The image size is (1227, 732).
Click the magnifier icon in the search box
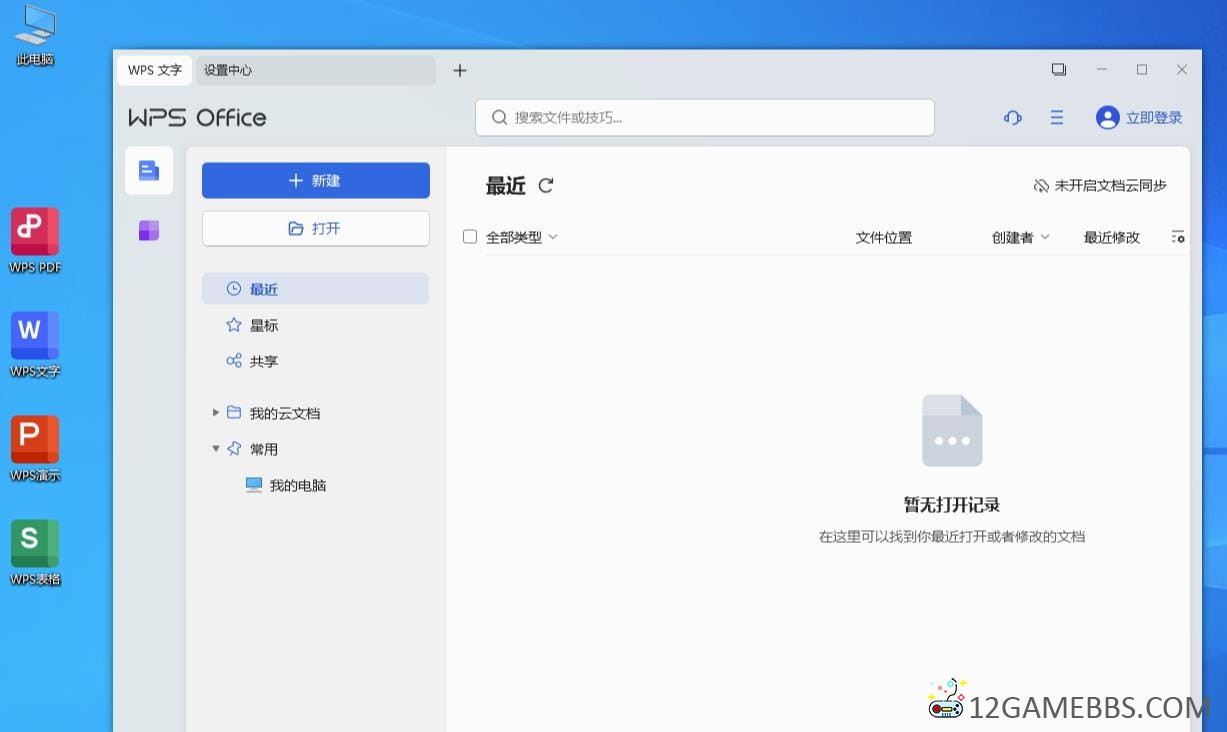[500, 118]
